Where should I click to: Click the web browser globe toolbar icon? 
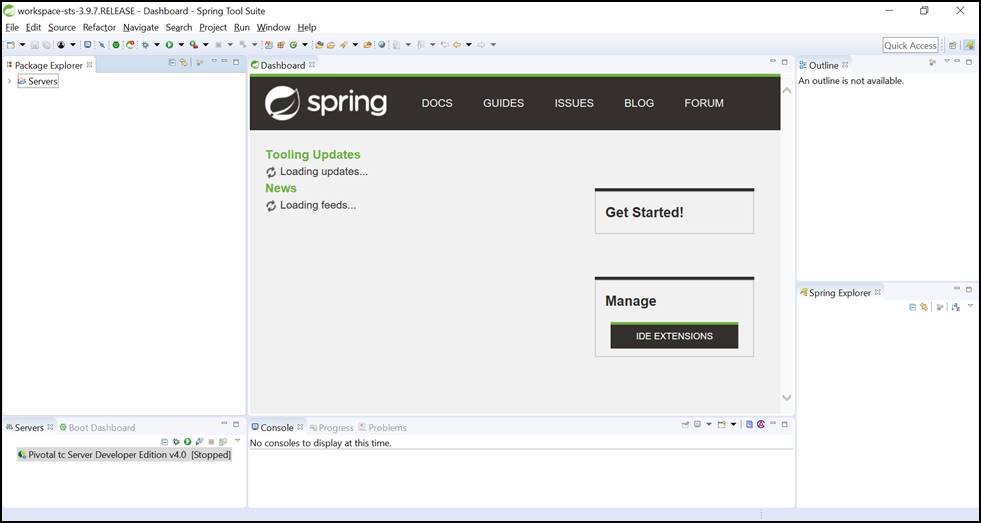click(382, 45)
